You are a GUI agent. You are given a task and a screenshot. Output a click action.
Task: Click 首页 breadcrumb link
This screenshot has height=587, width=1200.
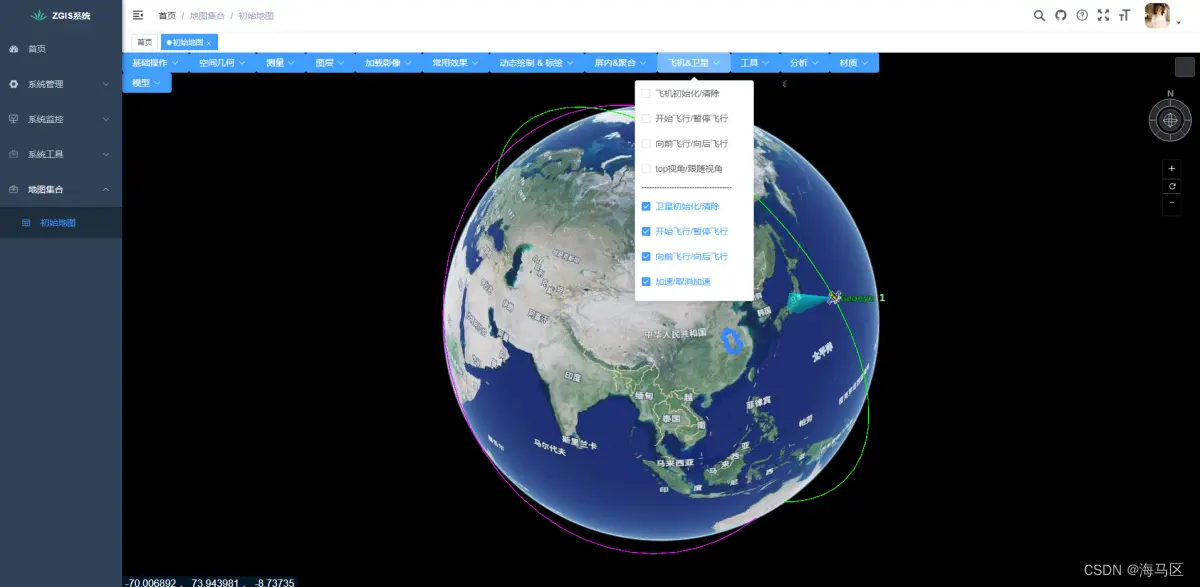(167, 16)
